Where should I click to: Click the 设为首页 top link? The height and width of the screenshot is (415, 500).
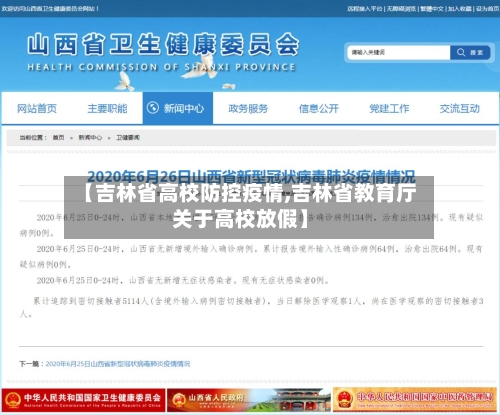(x=487, y=9)
